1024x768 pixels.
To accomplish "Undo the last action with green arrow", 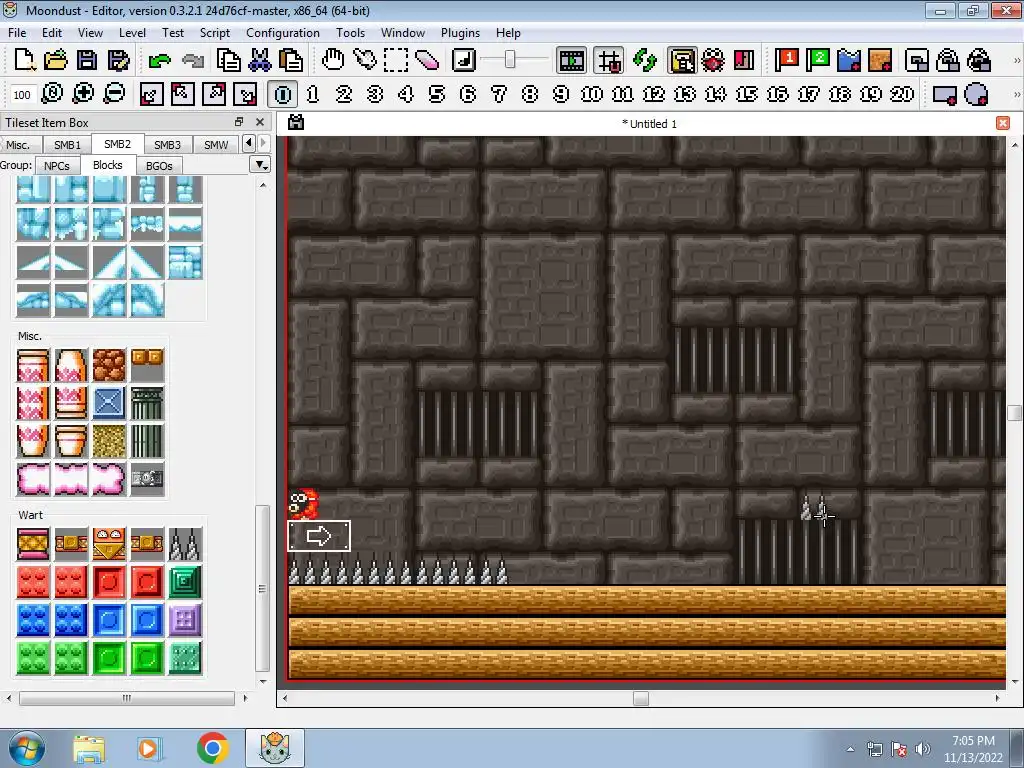I will coord(159,61).
